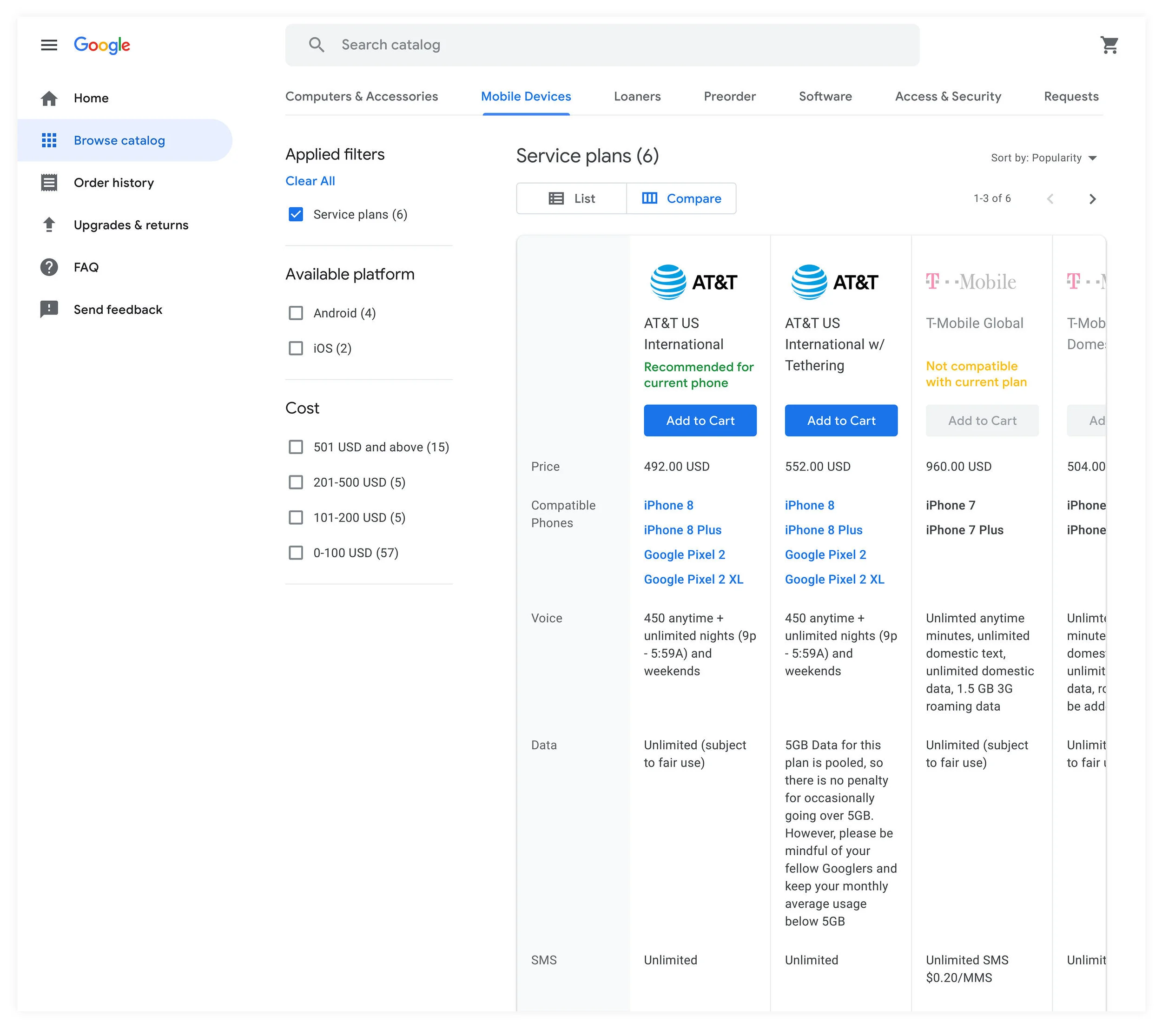Click the Upgrades & returns arrow icon
Viewport: 1162px width, 1036px height.
pos(49,225)
